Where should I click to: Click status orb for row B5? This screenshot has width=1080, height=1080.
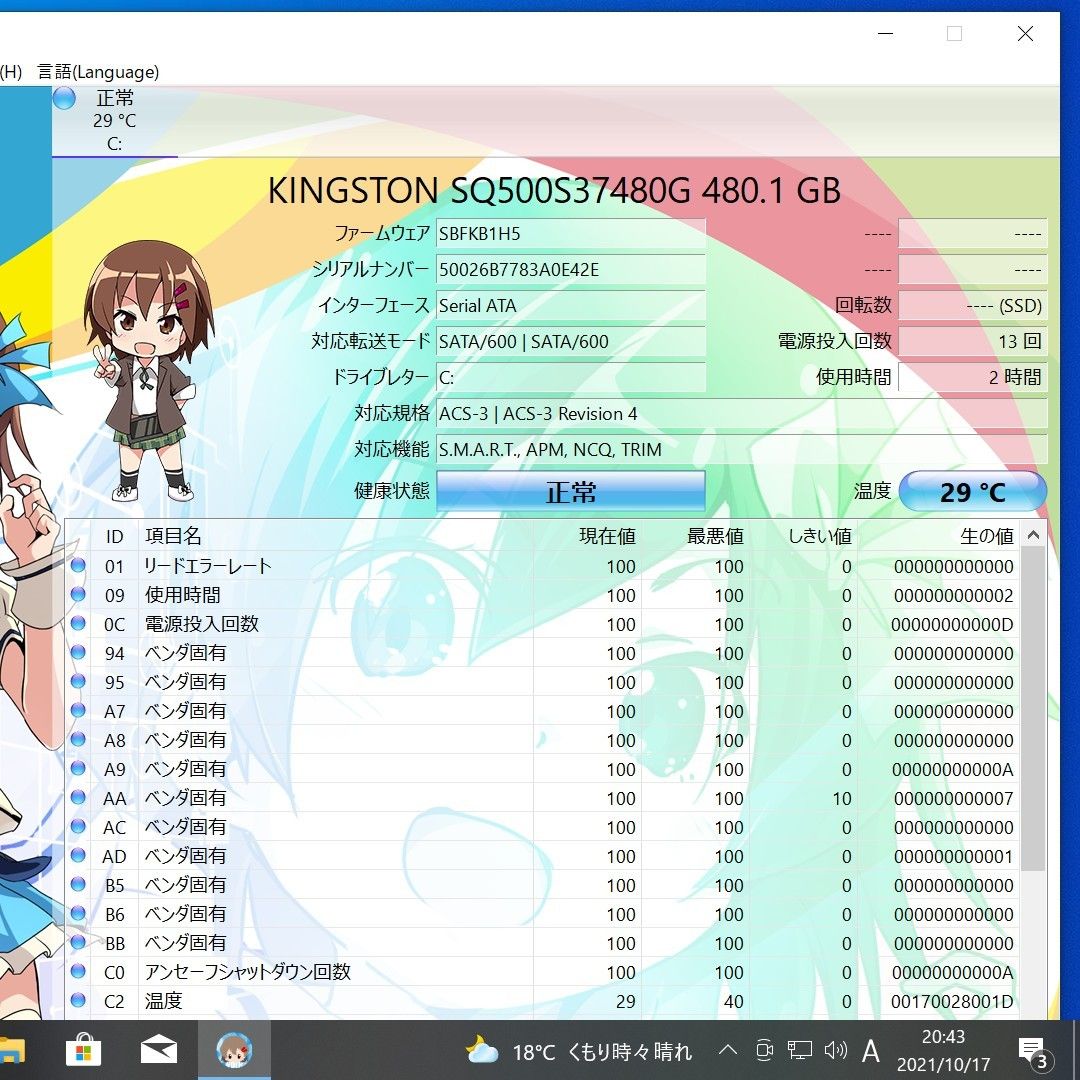pos(78,884)
